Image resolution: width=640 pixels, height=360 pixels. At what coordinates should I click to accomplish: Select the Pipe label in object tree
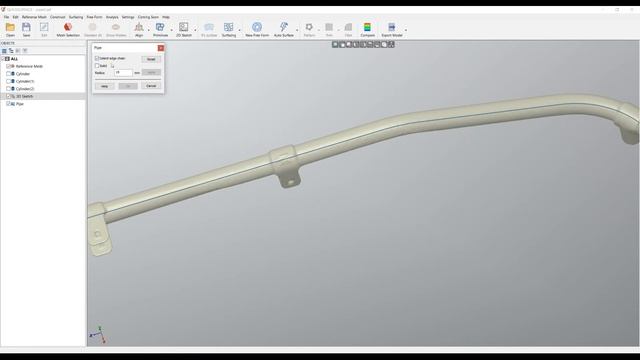tap(20, 104)
